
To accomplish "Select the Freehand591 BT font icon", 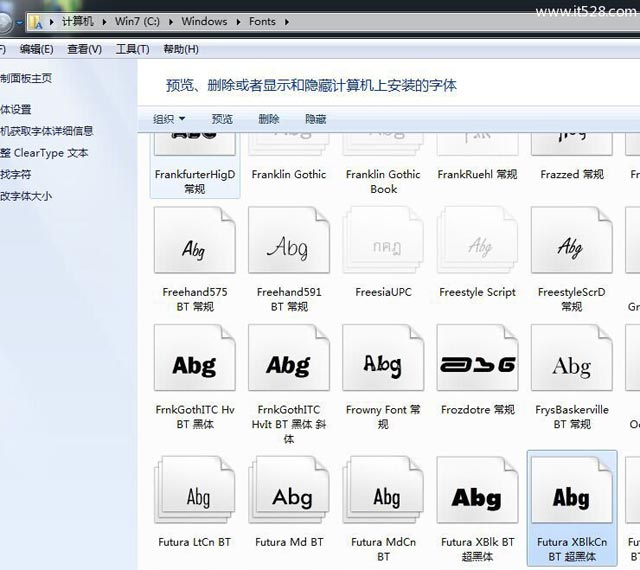I will tap(289, 240).
